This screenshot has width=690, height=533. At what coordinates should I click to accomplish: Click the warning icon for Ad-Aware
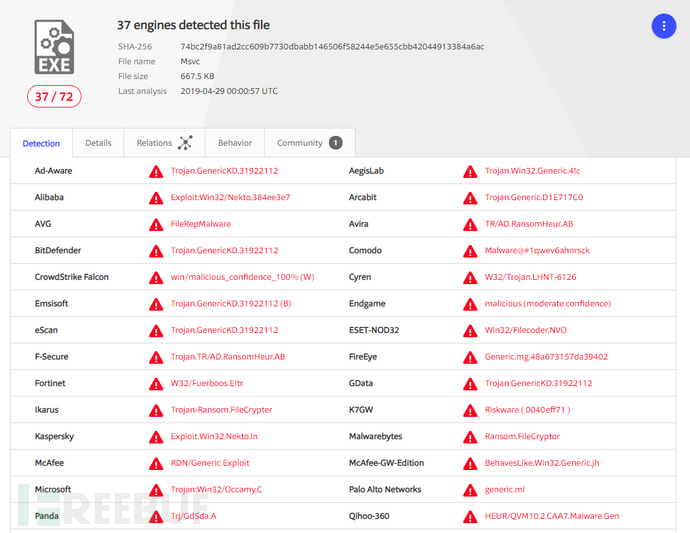tap(156, 171)
